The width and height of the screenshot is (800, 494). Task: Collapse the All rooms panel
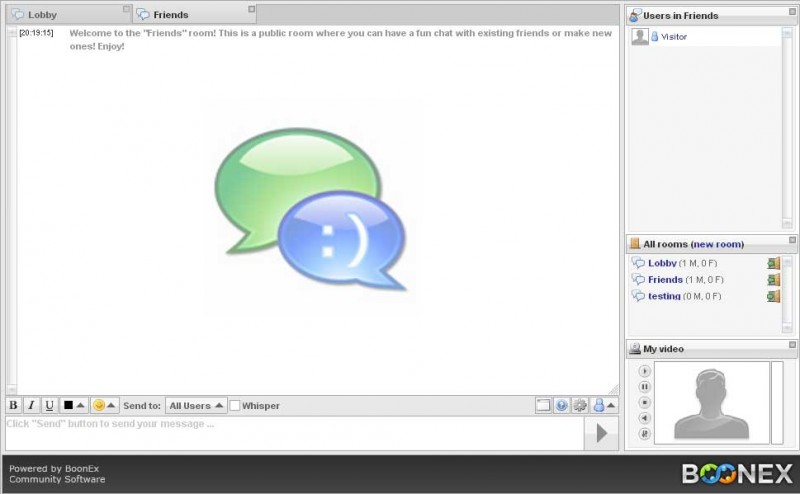[792, 240]
